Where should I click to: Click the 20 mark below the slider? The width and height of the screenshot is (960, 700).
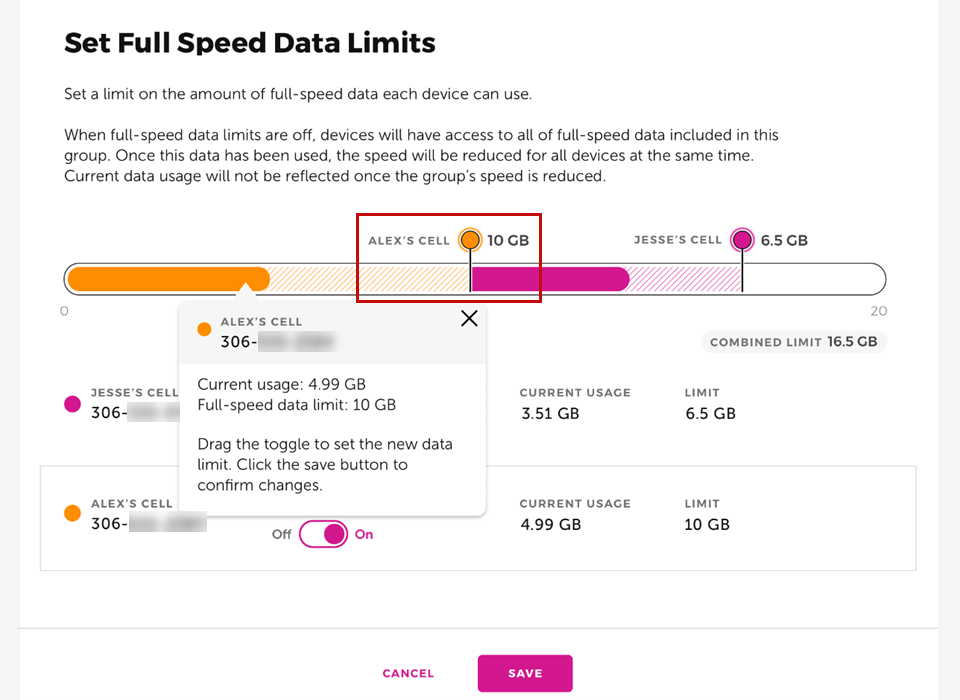click(879, 311)
